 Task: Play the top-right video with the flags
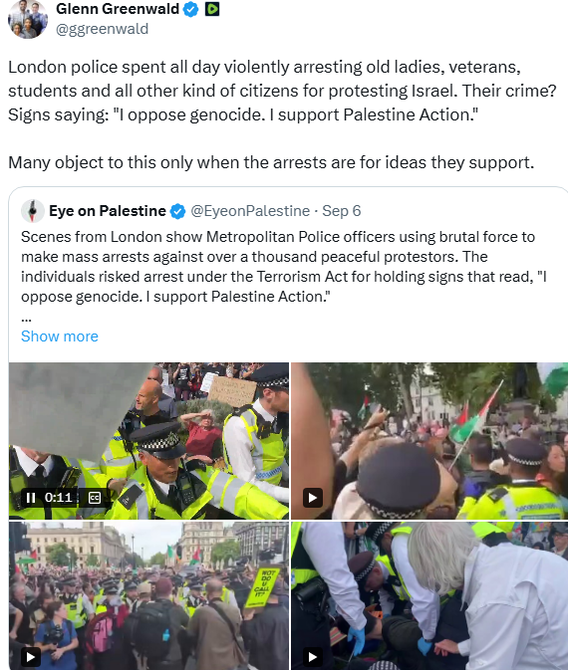pyautogui.click(x=313, y=498)
